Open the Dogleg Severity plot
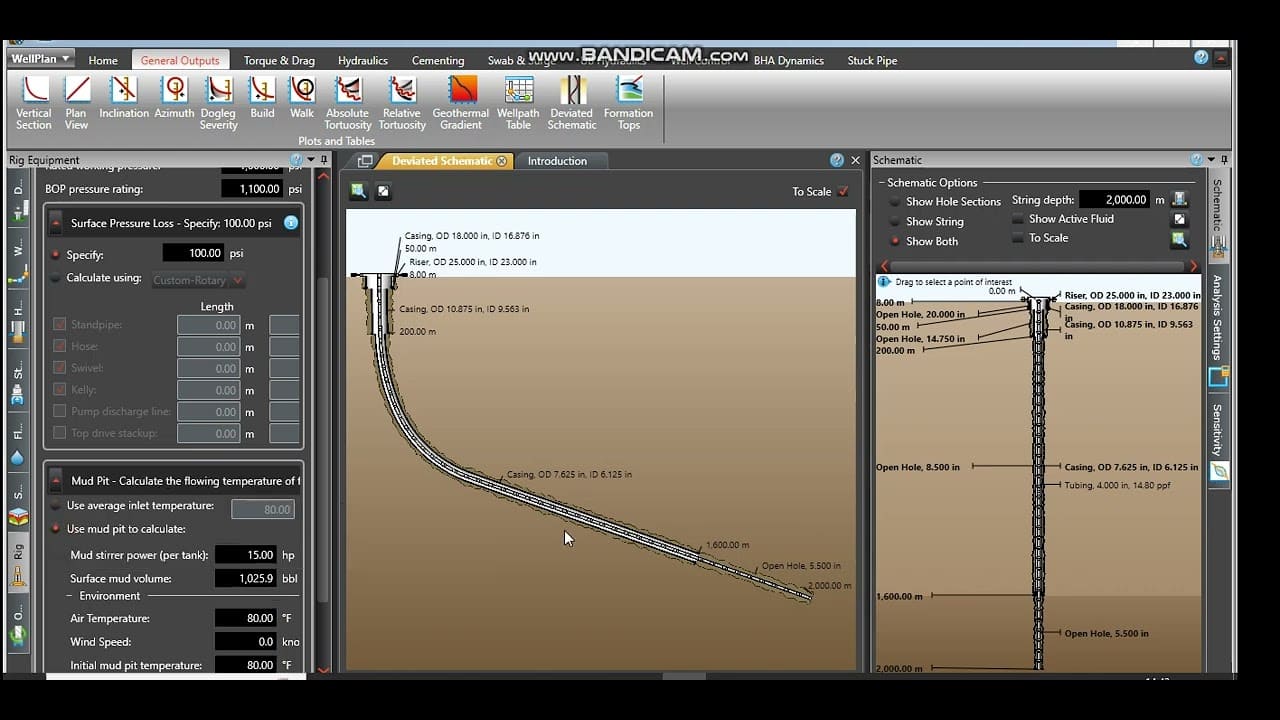The width and height of the screenshot is (1280, 720). point(218,103)
